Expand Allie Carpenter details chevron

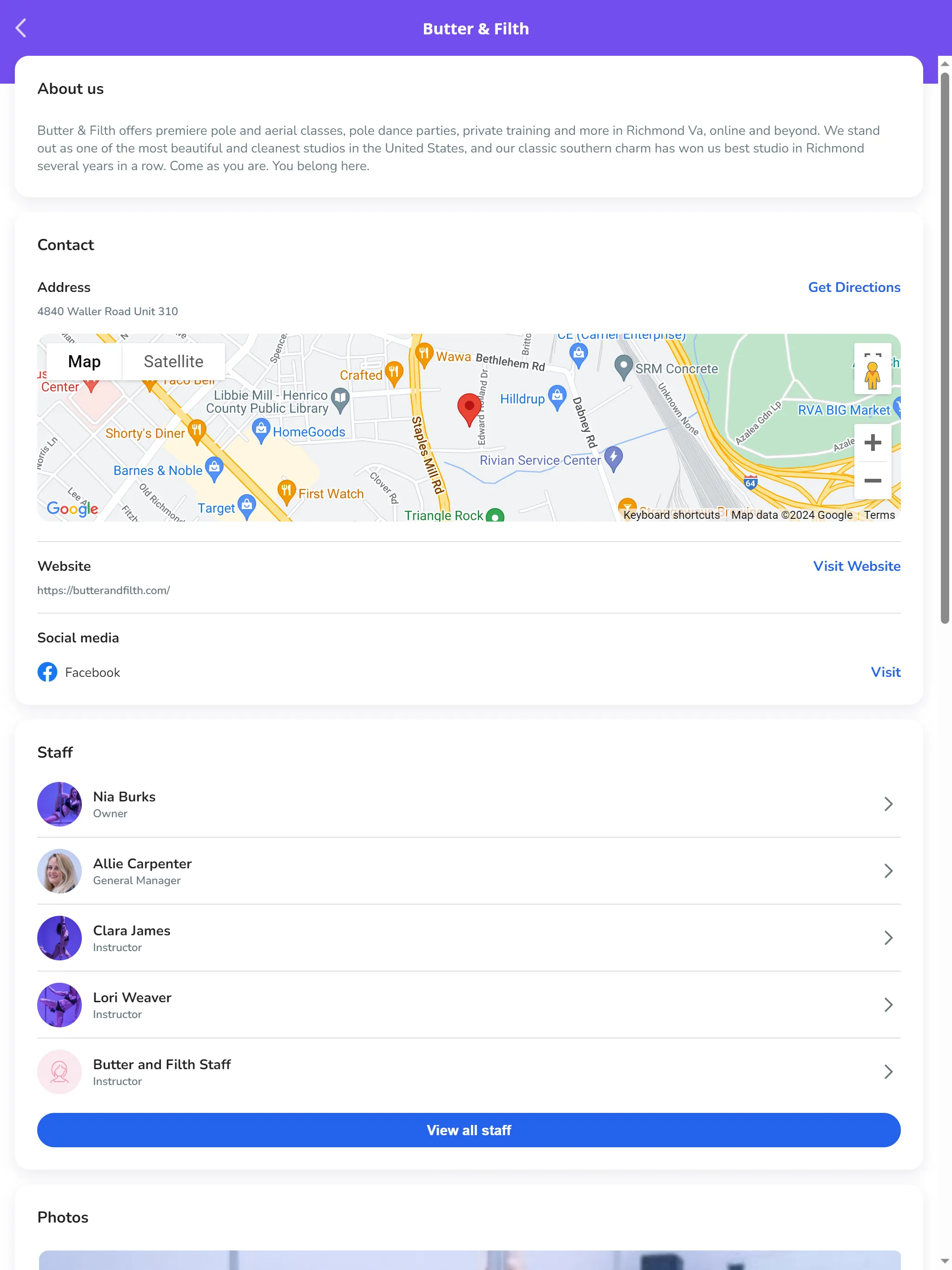(888, 870)
